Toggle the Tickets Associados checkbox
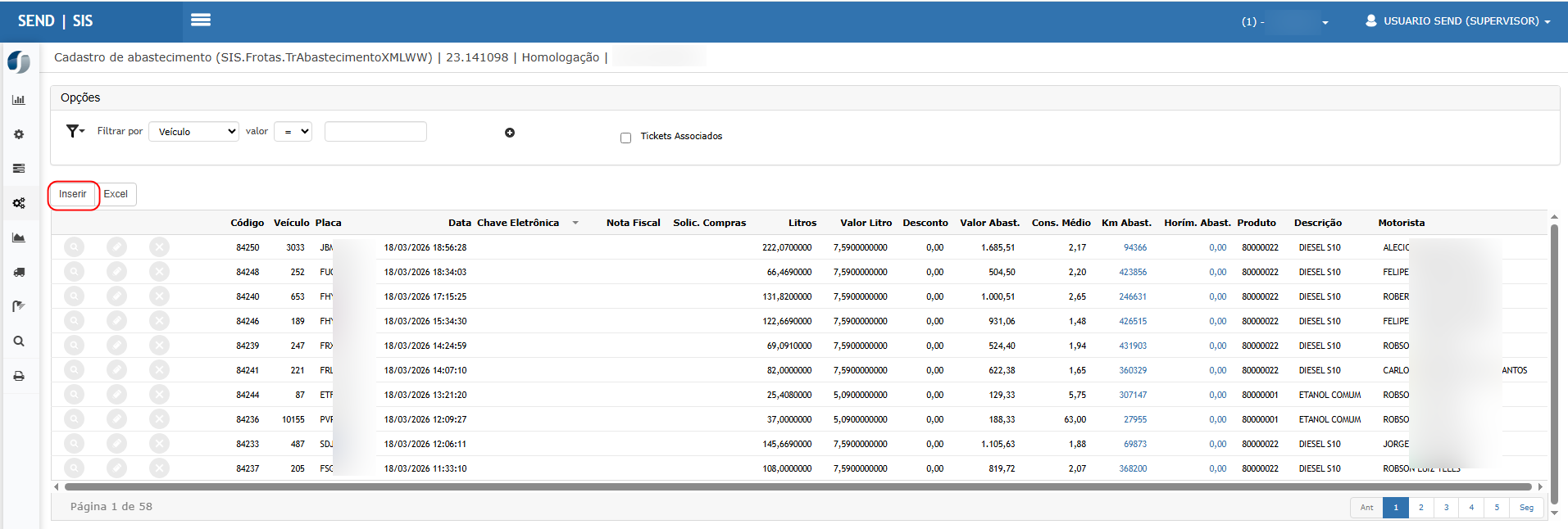Viewport: 1568px width, 529px height. (x=625, y=138)
